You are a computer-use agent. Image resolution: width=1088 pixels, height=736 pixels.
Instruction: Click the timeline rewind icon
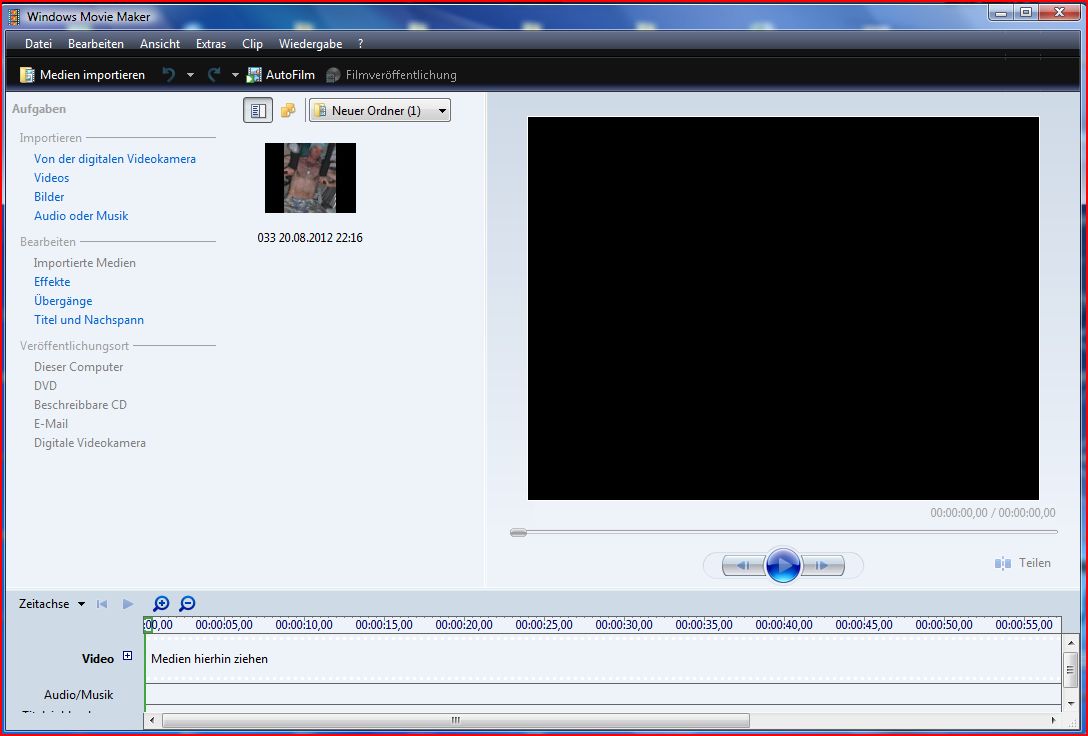102,604
